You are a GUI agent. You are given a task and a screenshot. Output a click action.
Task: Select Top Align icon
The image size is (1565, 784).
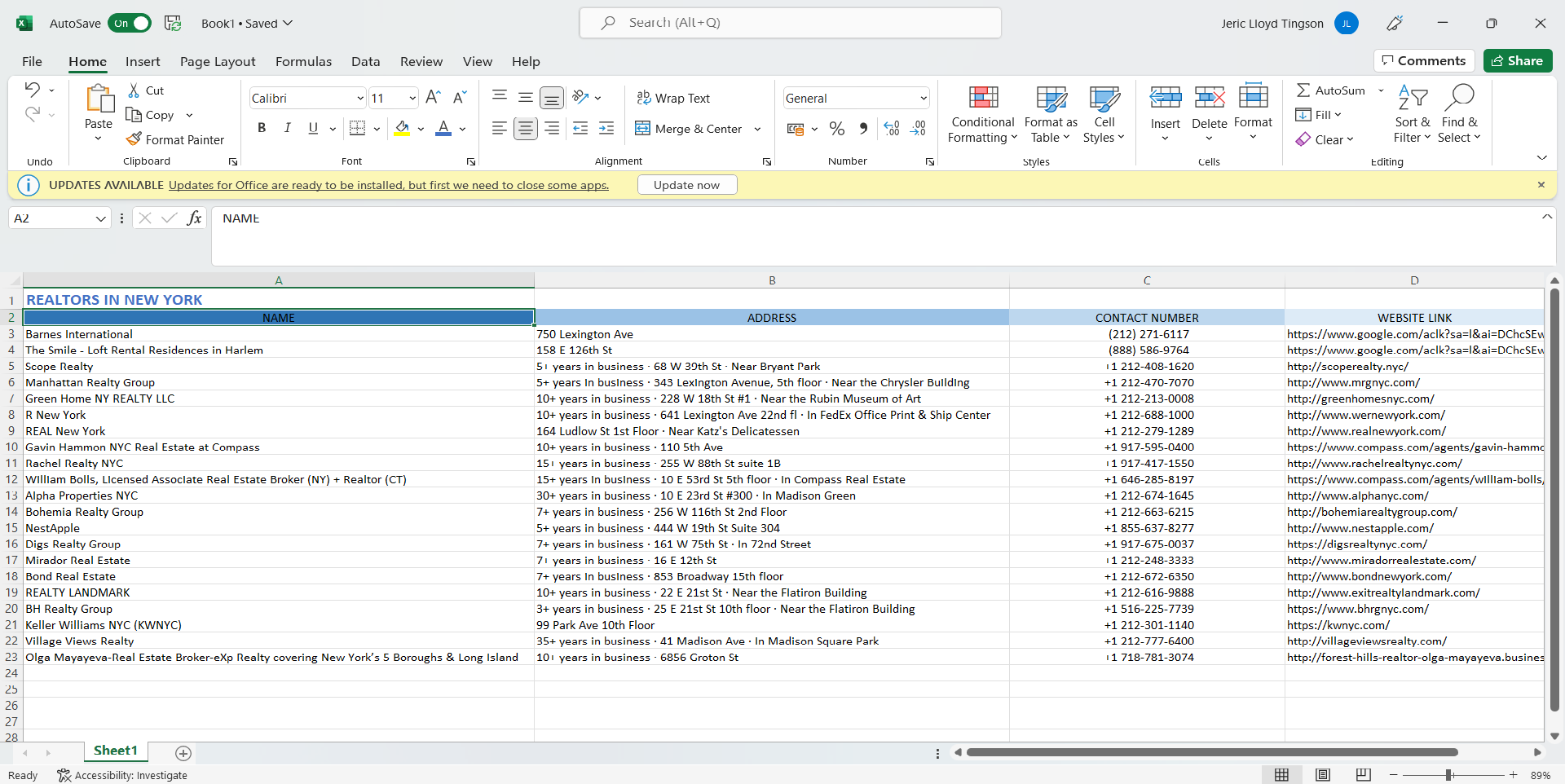click(500, 97)
